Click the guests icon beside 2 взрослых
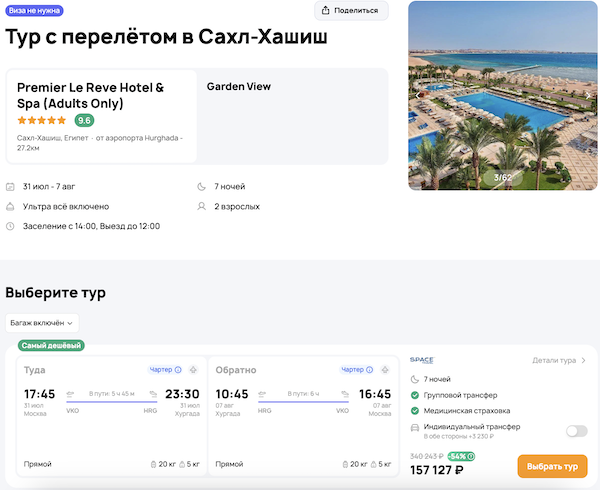The height and width of the screenshot is (490, 600). [x=203, y=207]
